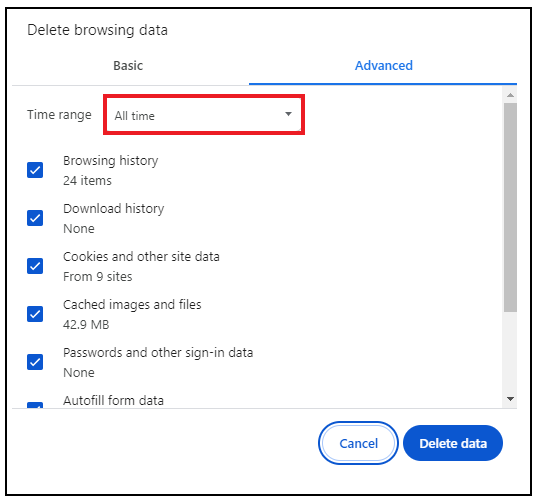Click the Browsing history label
The width and height of the screenshot is (534, 498).
(x=111, y=161)
